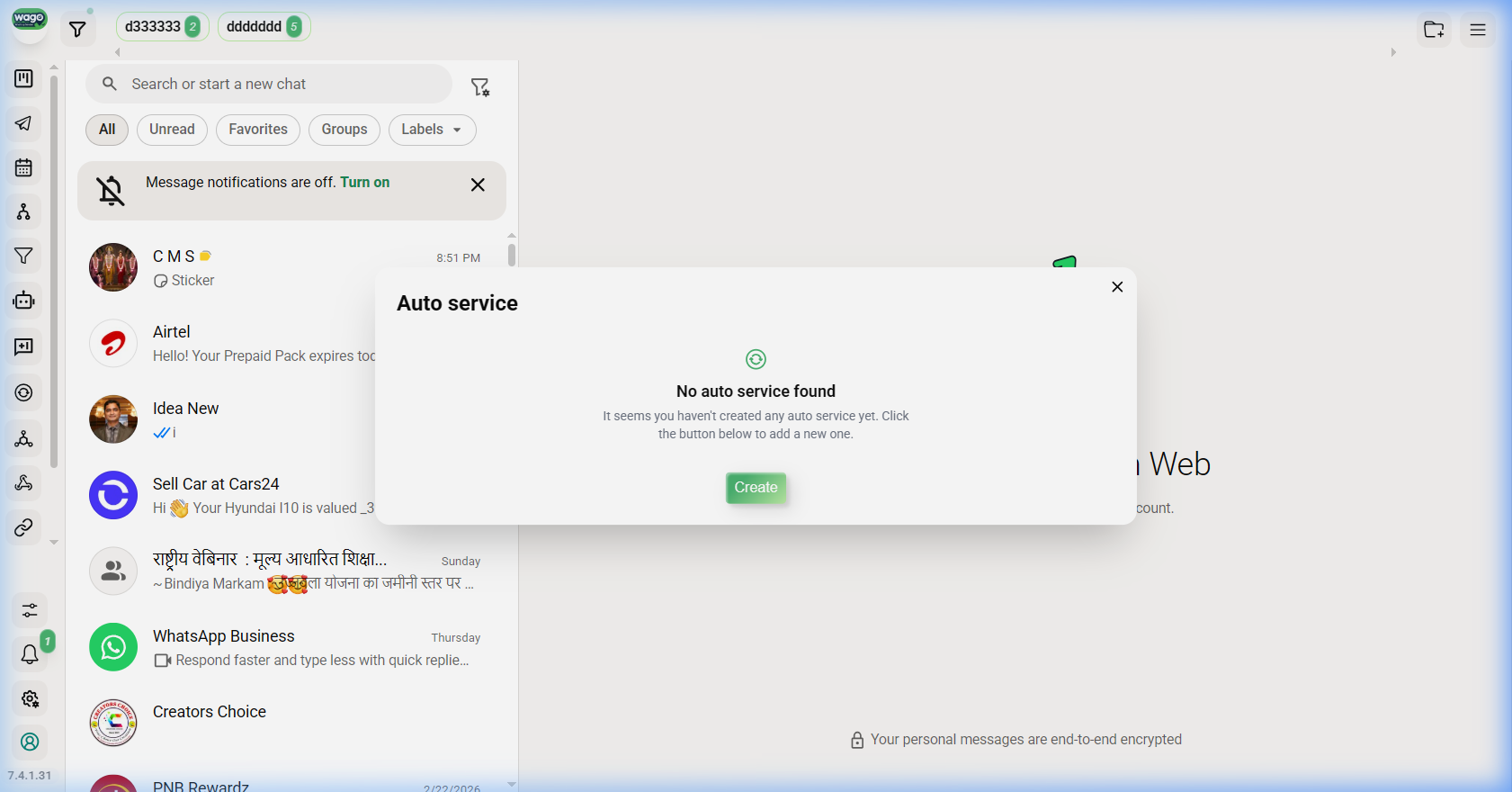The height and width of the screenshot is (792, 1512).
Task: Open the auto service sidebar icon
Action: 24,392
